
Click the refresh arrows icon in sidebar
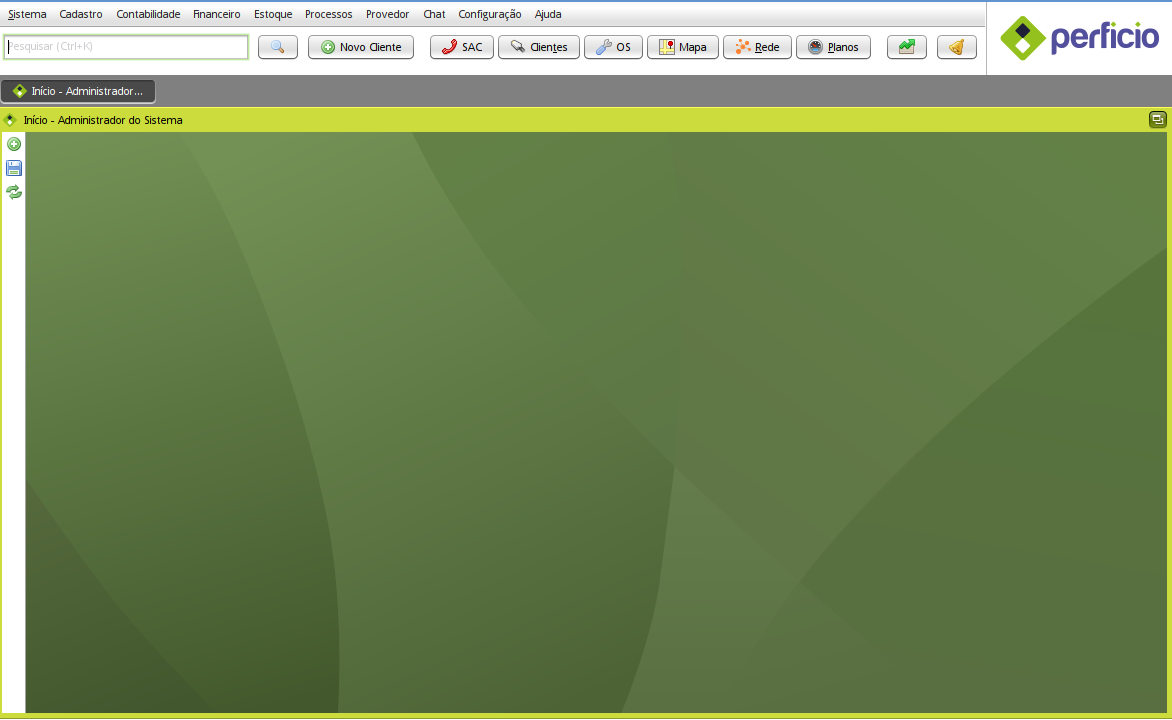coord(13,192)
